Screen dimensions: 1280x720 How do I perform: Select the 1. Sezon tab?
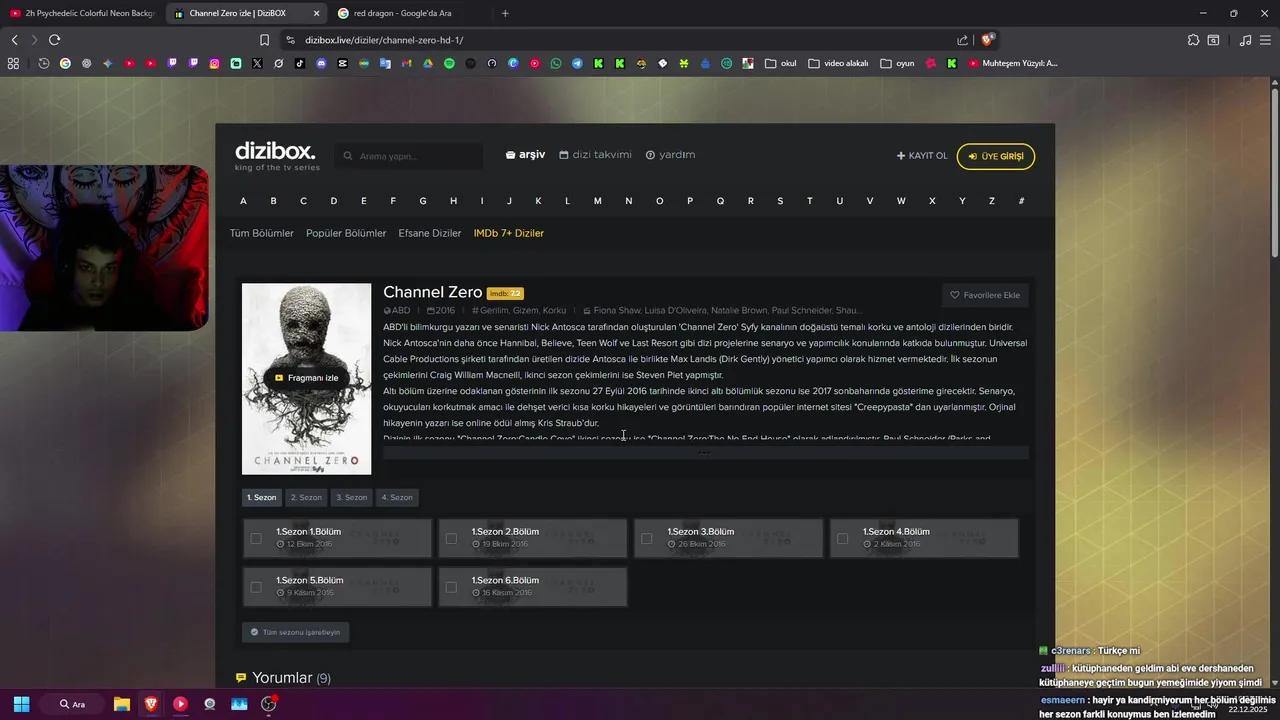click(261, 497)
